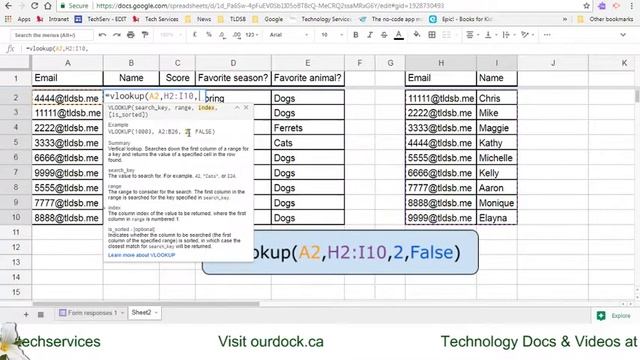Screen dimensions: 640x360
Task: Reload the page in browser
Action: pos(35,6)
